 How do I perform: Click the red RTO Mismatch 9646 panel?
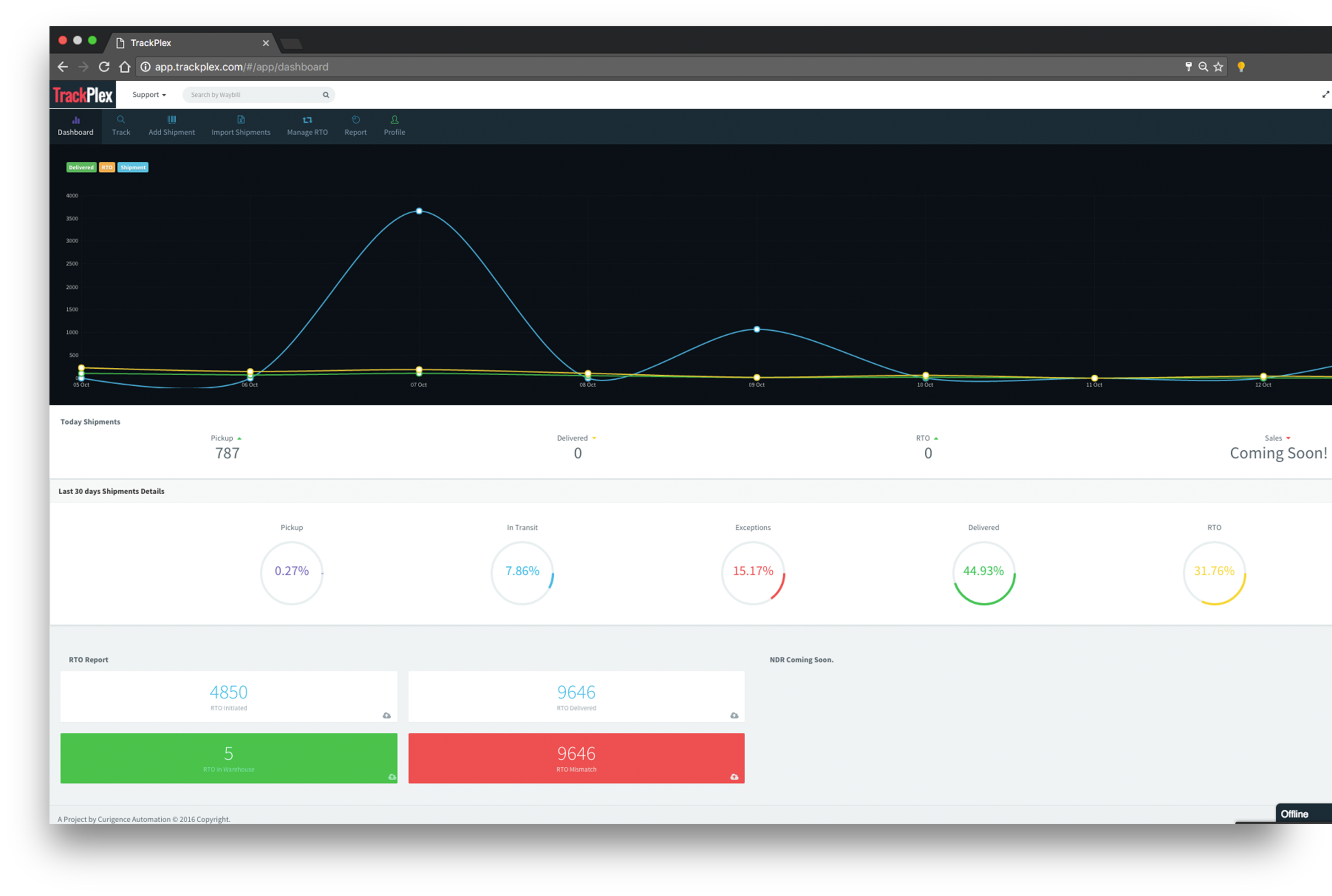tap(576, 758)
